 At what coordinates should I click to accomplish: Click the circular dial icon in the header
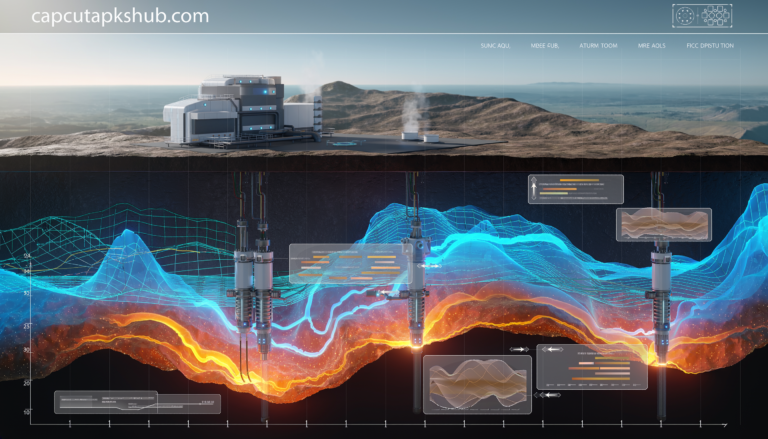pyautogui.click(x=685, y=16)
